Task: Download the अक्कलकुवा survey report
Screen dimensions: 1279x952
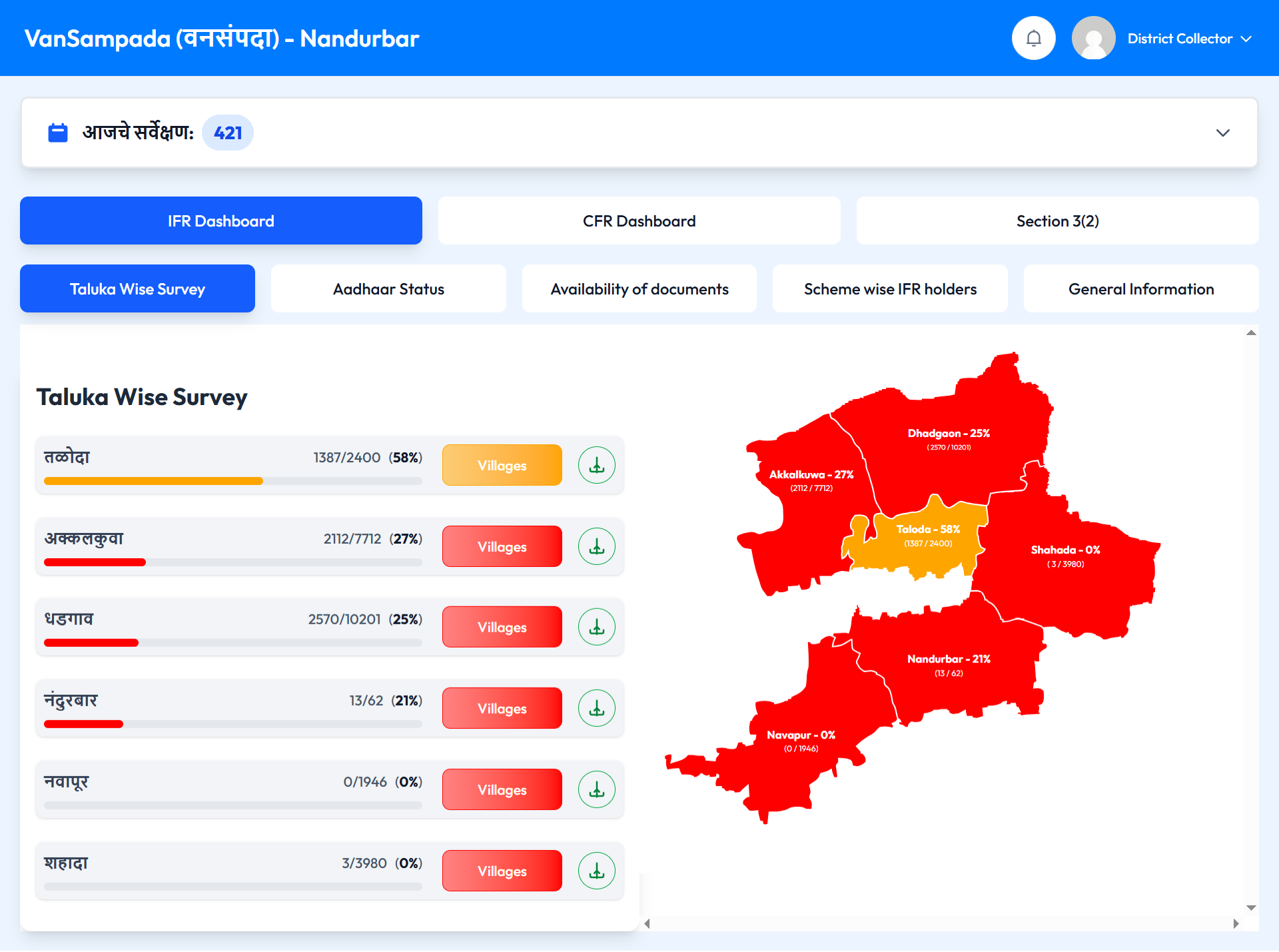Action: [596, 546]
